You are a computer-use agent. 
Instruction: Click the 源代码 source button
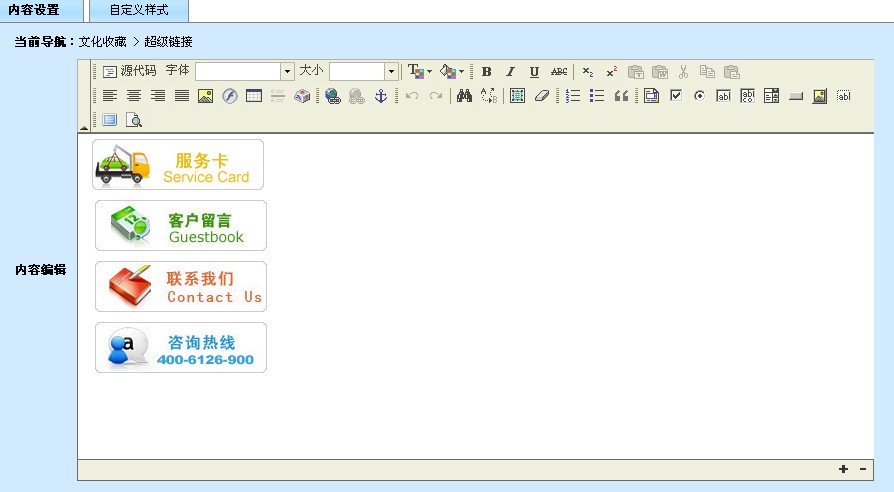click(x=129, y=72)
